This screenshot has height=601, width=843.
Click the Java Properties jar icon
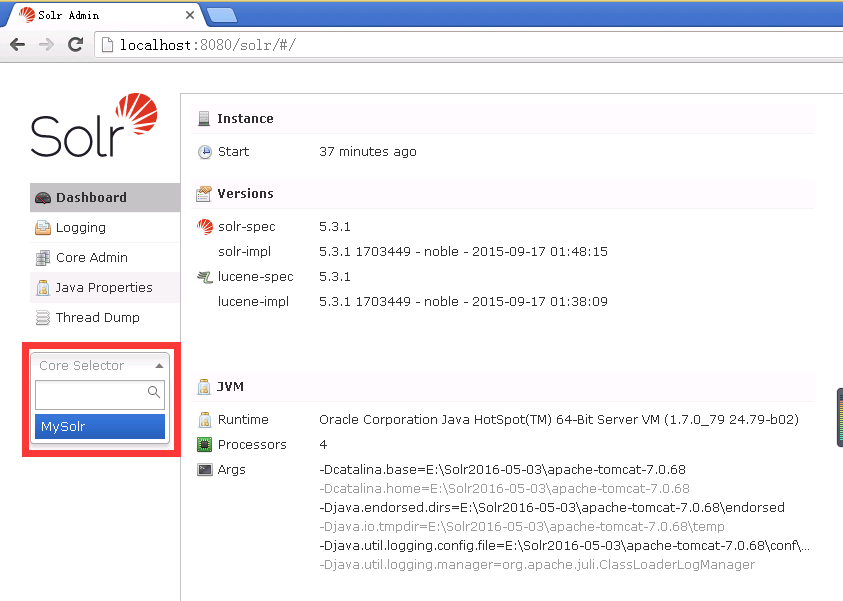click(x=43, y=288)
